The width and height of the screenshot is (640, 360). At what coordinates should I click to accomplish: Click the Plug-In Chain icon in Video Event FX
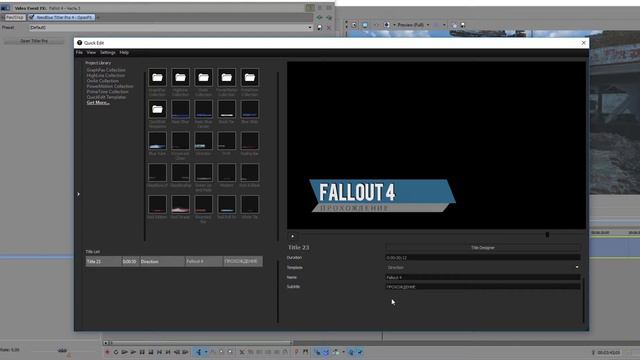coord(320,18)
